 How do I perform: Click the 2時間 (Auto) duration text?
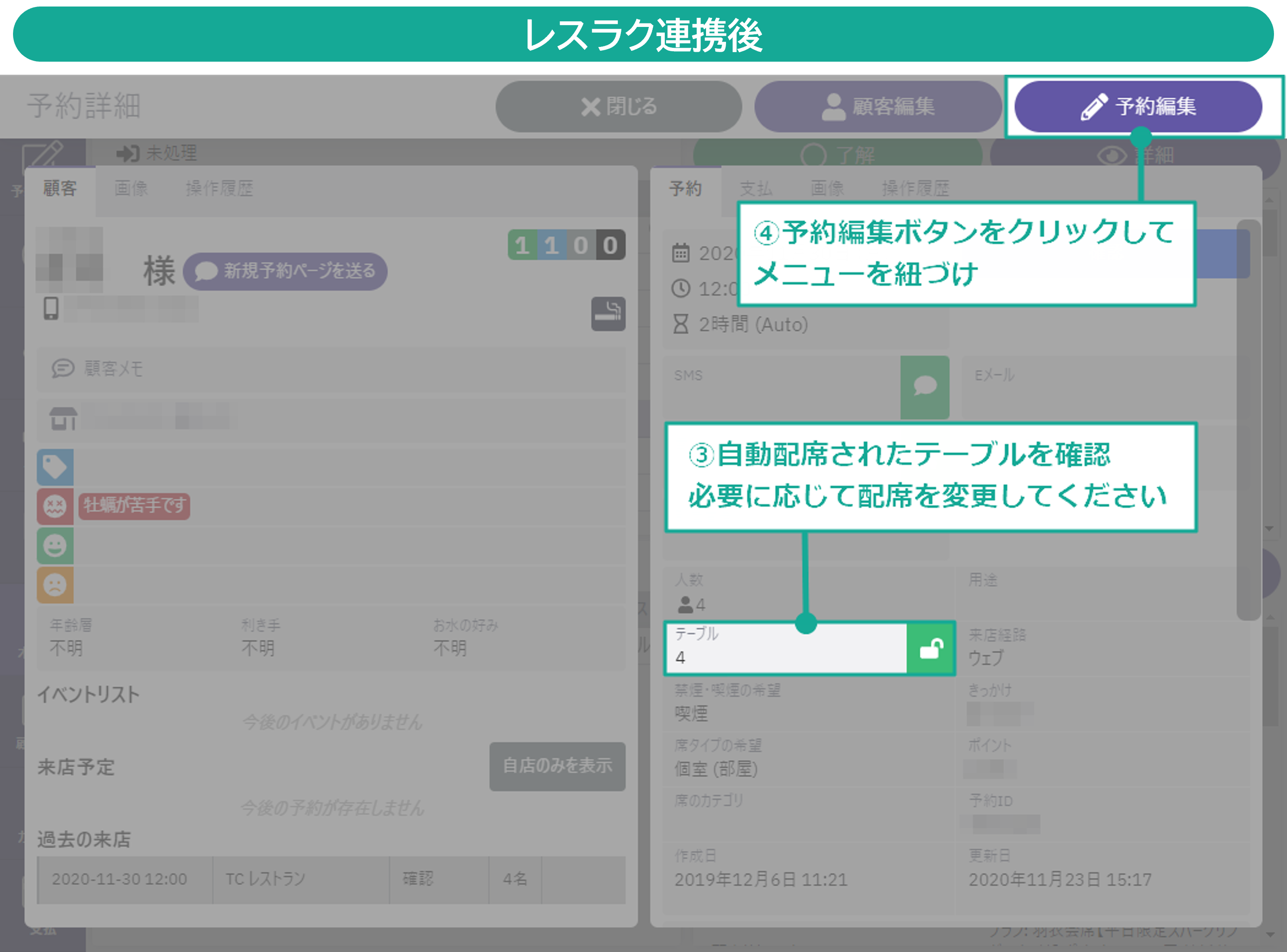[x=753, y=324]
